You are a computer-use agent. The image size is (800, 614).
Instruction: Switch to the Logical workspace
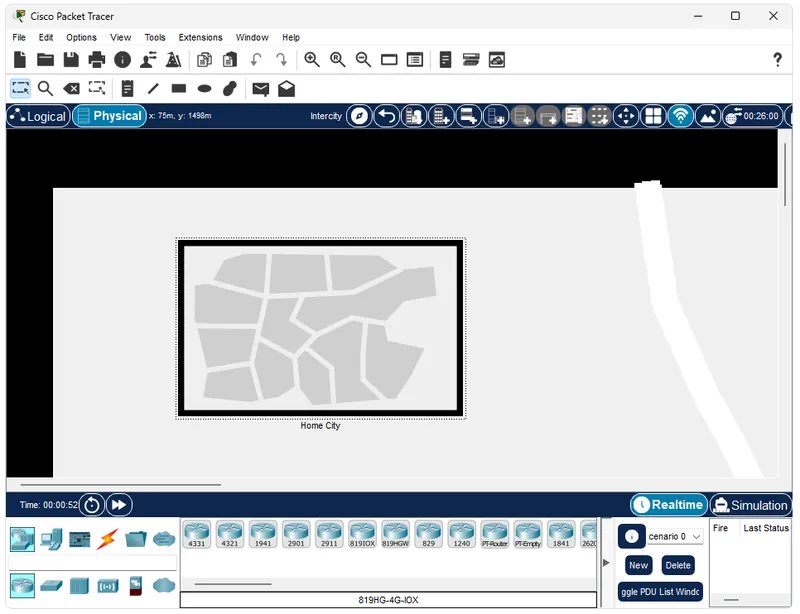tap(38, 116)
